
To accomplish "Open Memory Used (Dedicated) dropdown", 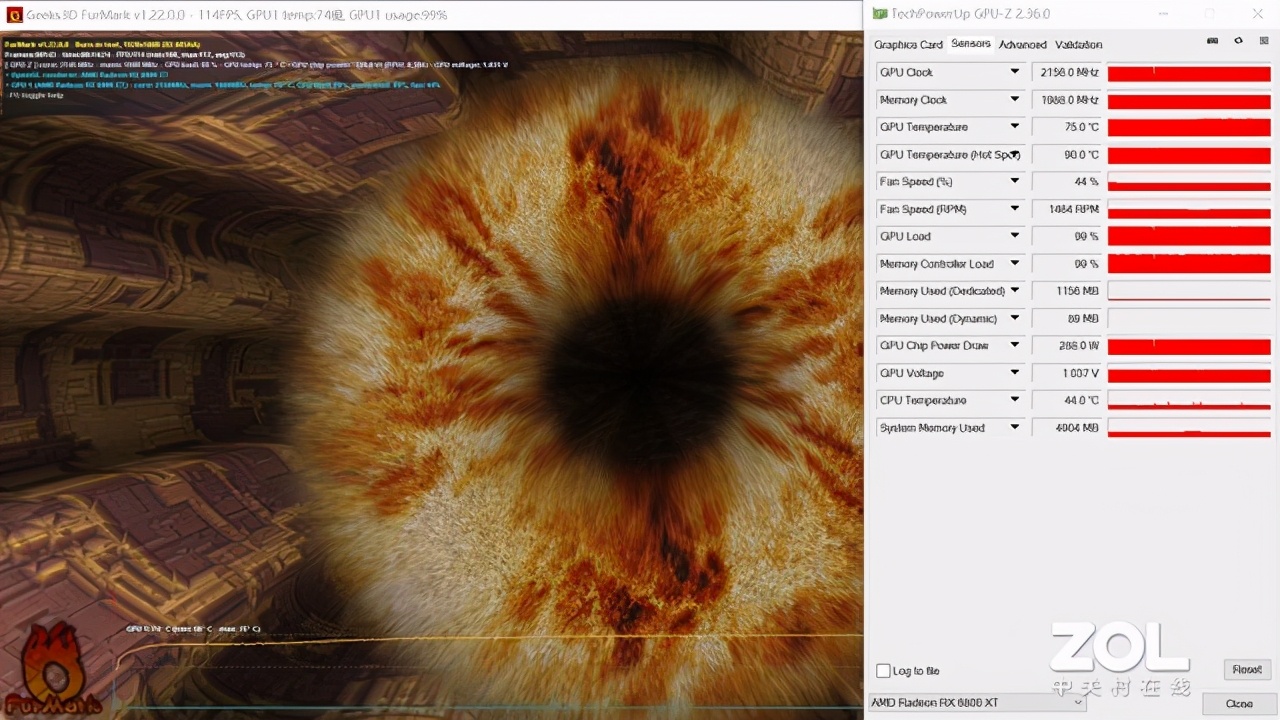I will click(x=1014, y=291).
